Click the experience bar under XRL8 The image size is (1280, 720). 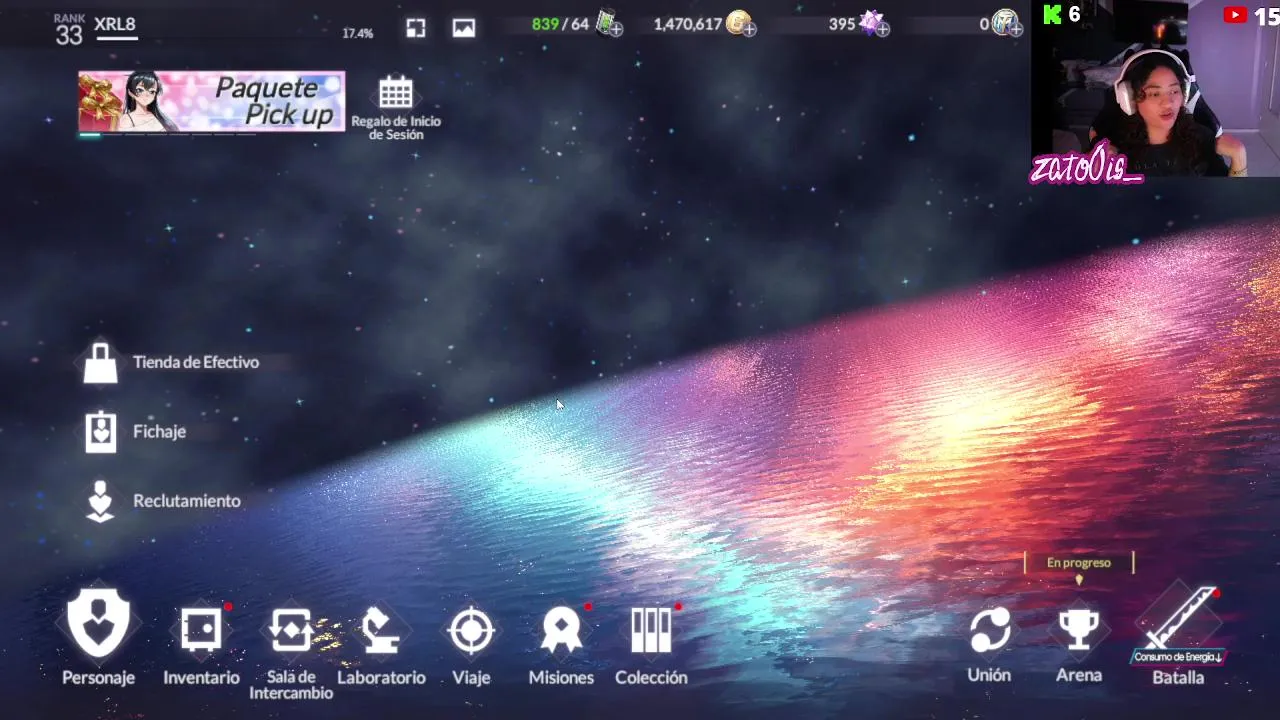[x=116, y=39]
